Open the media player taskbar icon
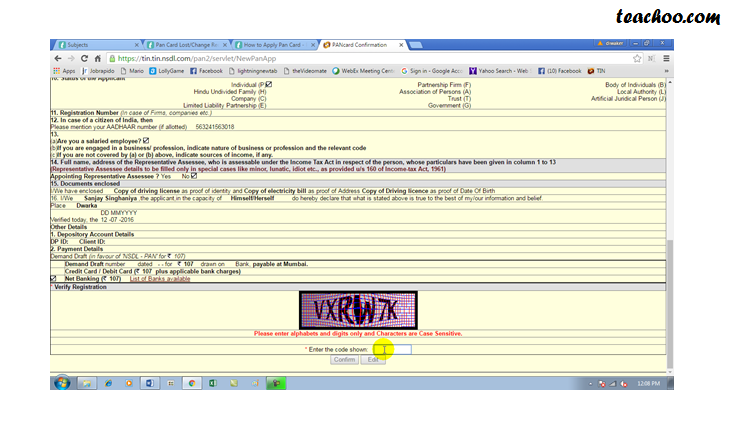Image resolution: width=733 pixels, height=447 pixels. pos(129,383)
